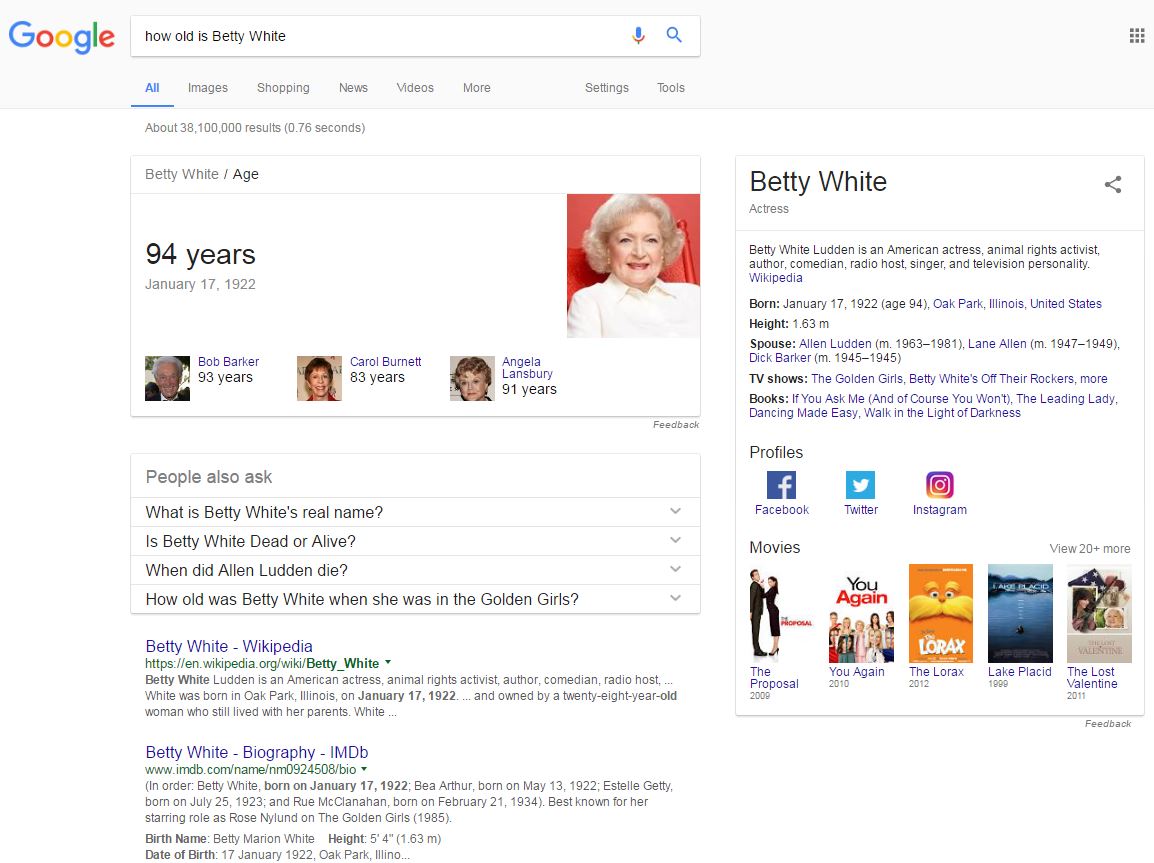Open The Proposal movie poster
1154x863 pixels.
coord(782,614)
